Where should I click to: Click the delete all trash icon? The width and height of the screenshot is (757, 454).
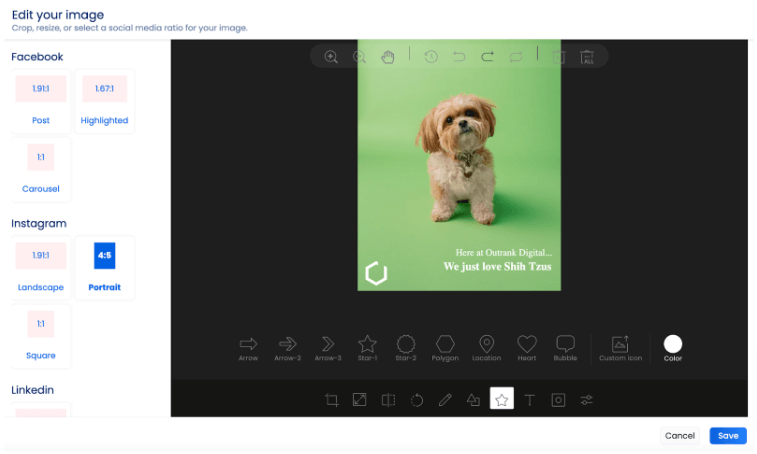(x=587, y=57)
